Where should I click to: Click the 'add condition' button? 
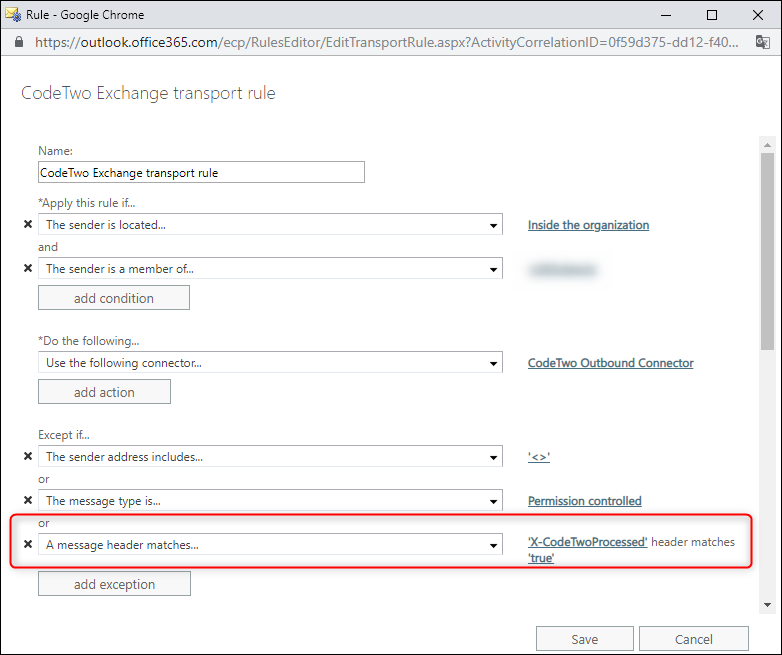pyautogui.click(x=113, y=298)
